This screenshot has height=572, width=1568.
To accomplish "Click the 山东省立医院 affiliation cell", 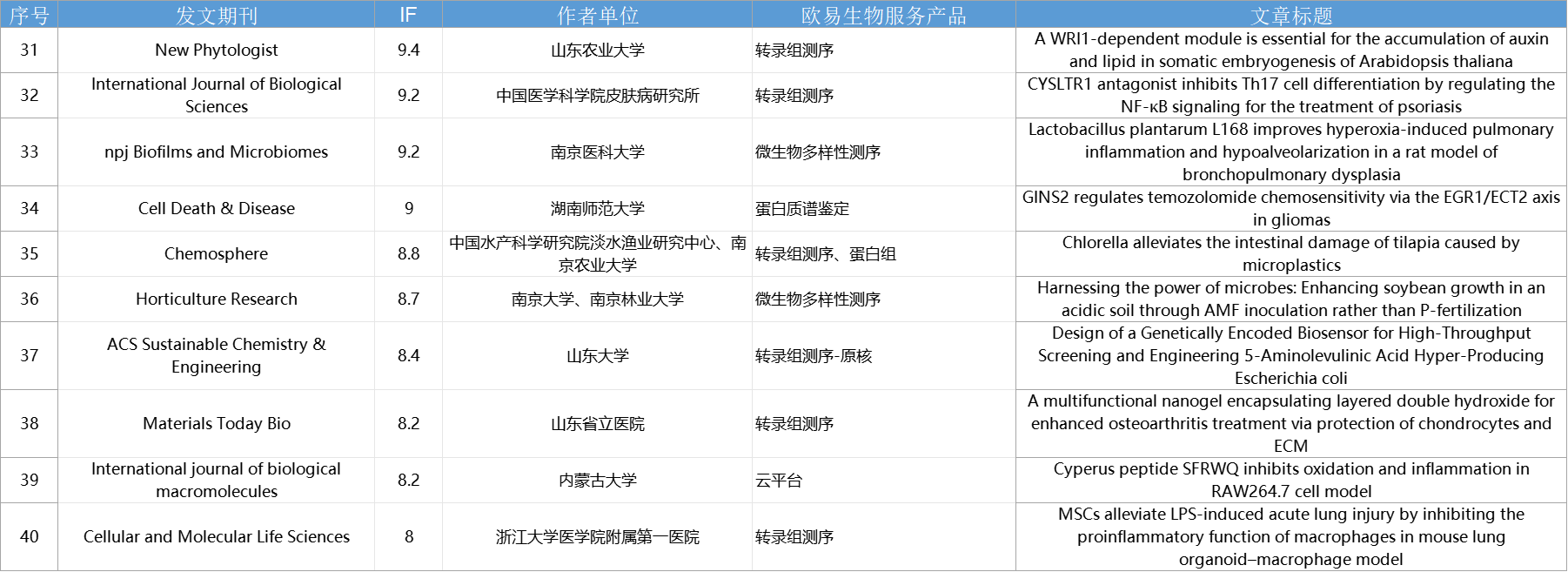I will (598, 424).
